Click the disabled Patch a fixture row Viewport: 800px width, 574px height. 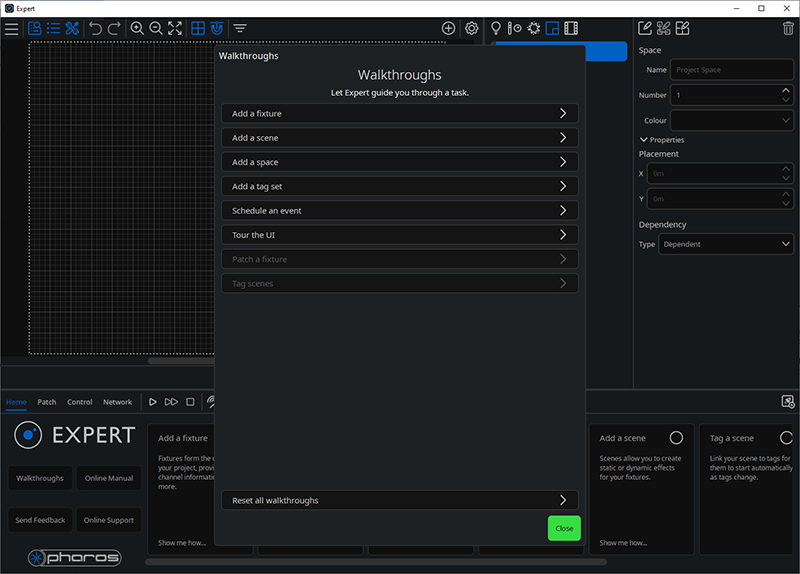point(399,259)
